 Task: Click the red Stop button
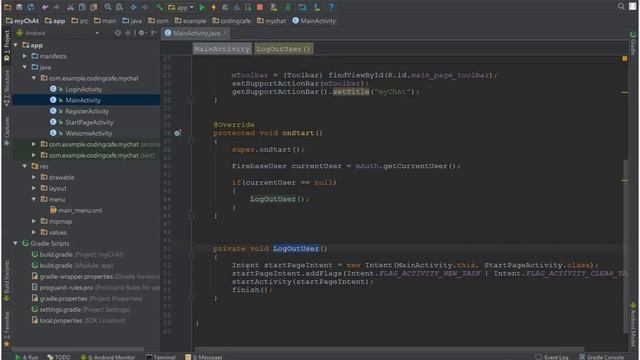(x=260, y=7)
